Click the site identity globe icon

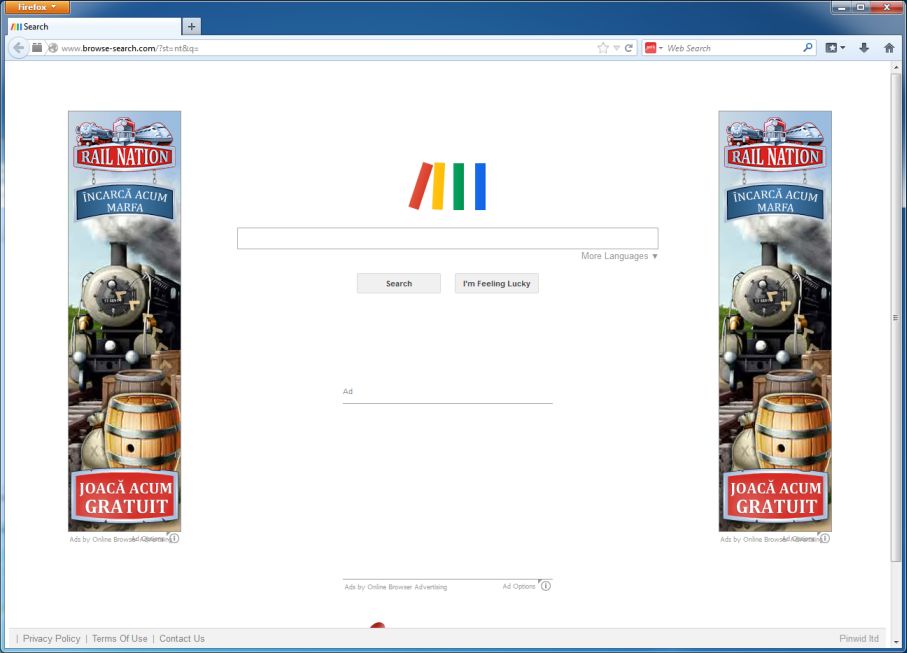[53, 48]
